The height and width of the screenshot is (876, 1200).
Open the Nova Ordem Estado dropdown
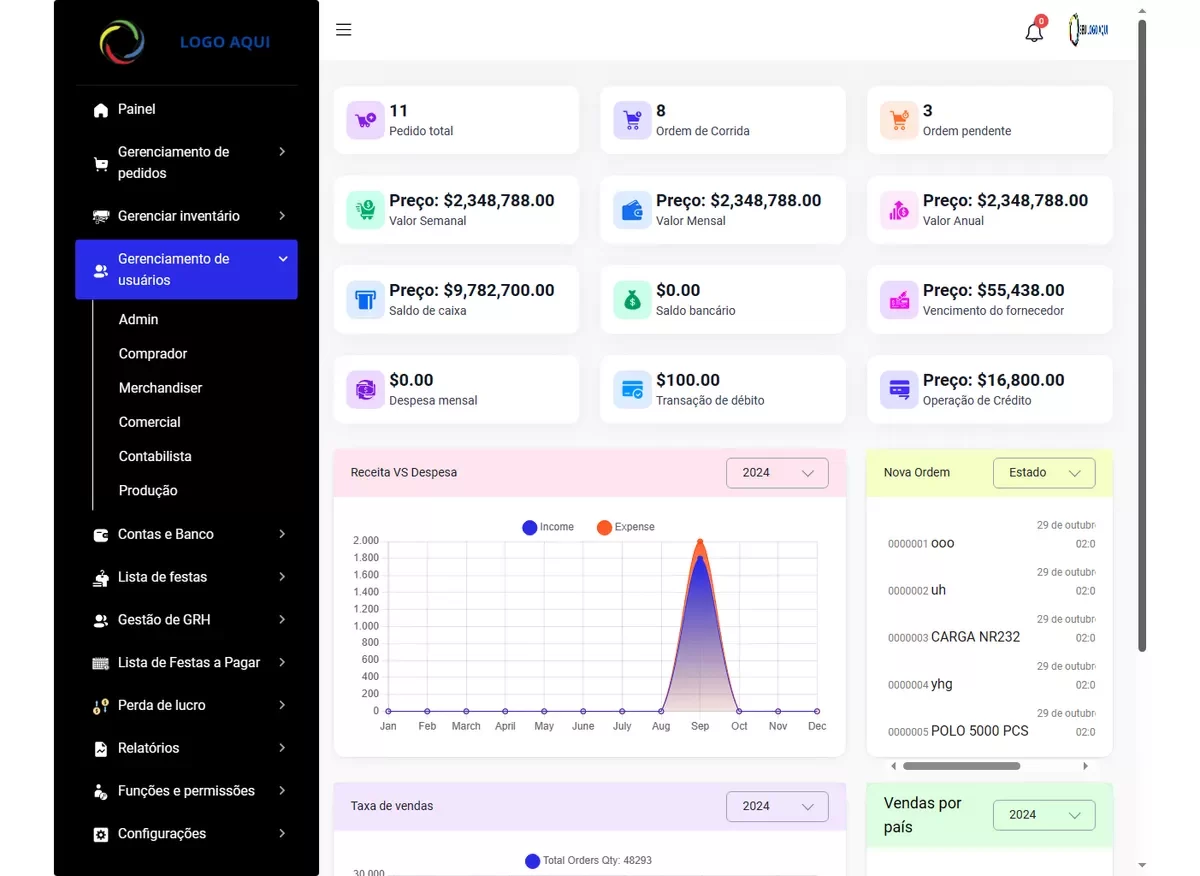1043,473
